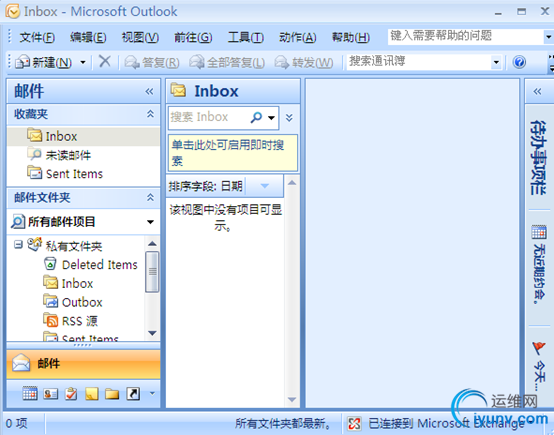Screen dimensions: 554x435
Task: Collapse the 私有文件夹 tree node
Action: [x=18, y=245]
